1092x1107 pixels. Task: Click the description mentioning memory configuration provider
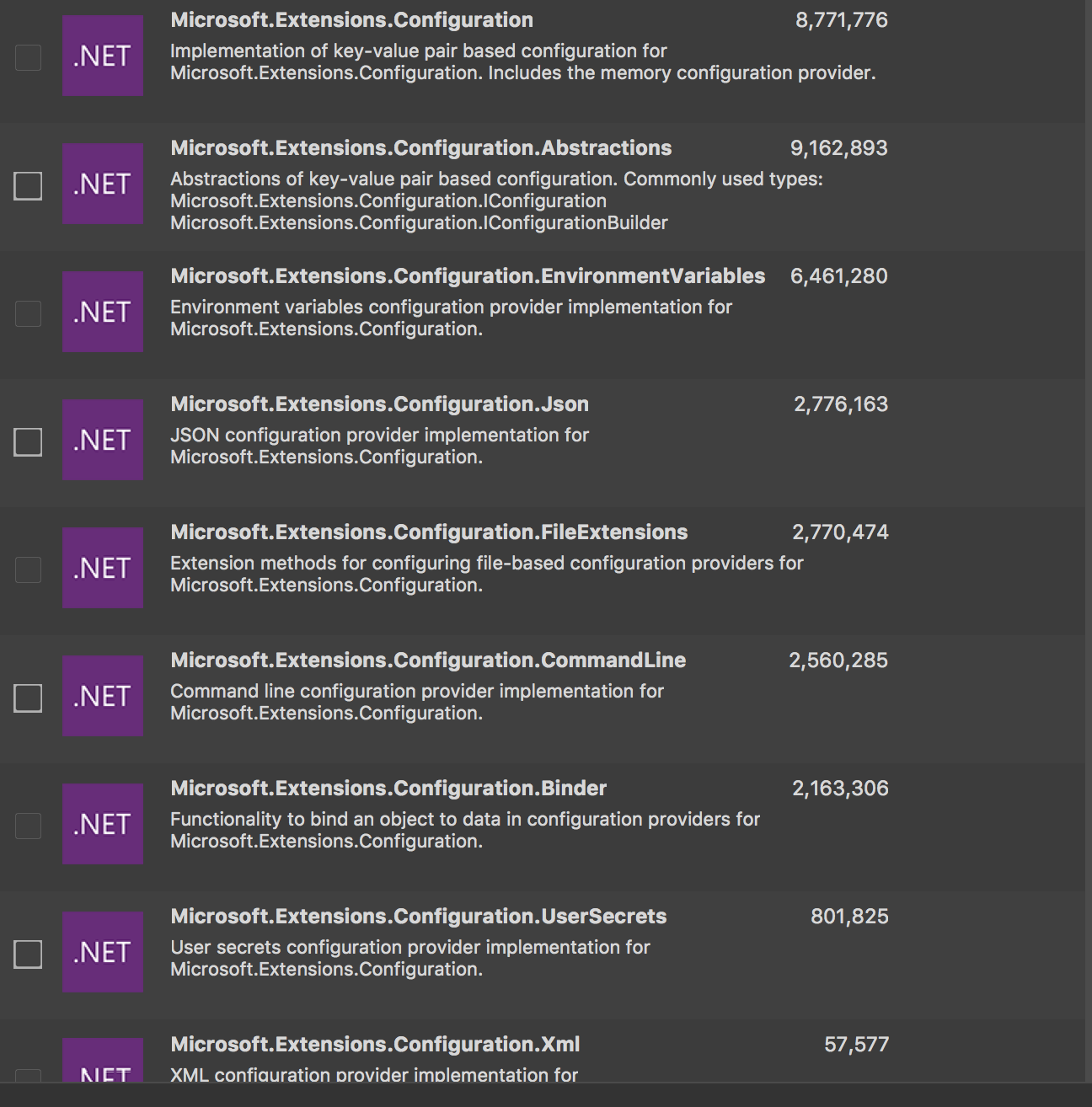point(523,62)
